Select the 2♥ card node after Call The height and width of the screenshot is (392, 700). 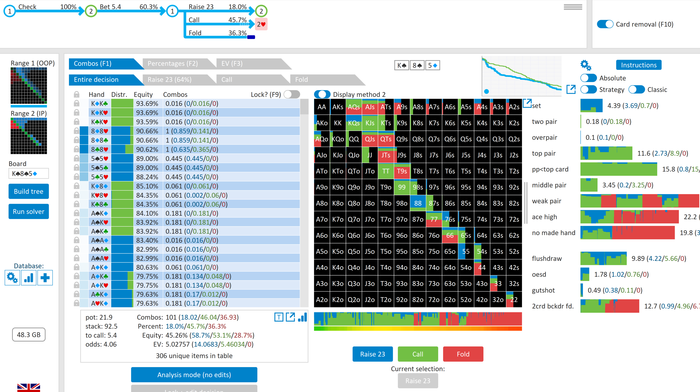point(261,25)
